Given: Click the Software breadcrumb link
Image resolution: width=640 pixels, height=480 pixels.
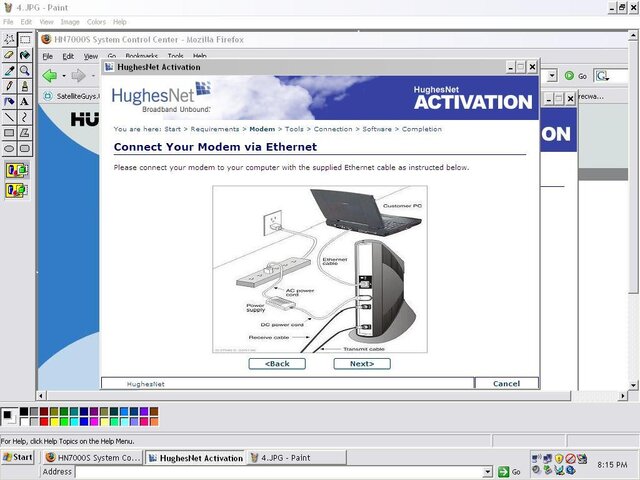Looking at the screenshot, I should coord(377,129).
